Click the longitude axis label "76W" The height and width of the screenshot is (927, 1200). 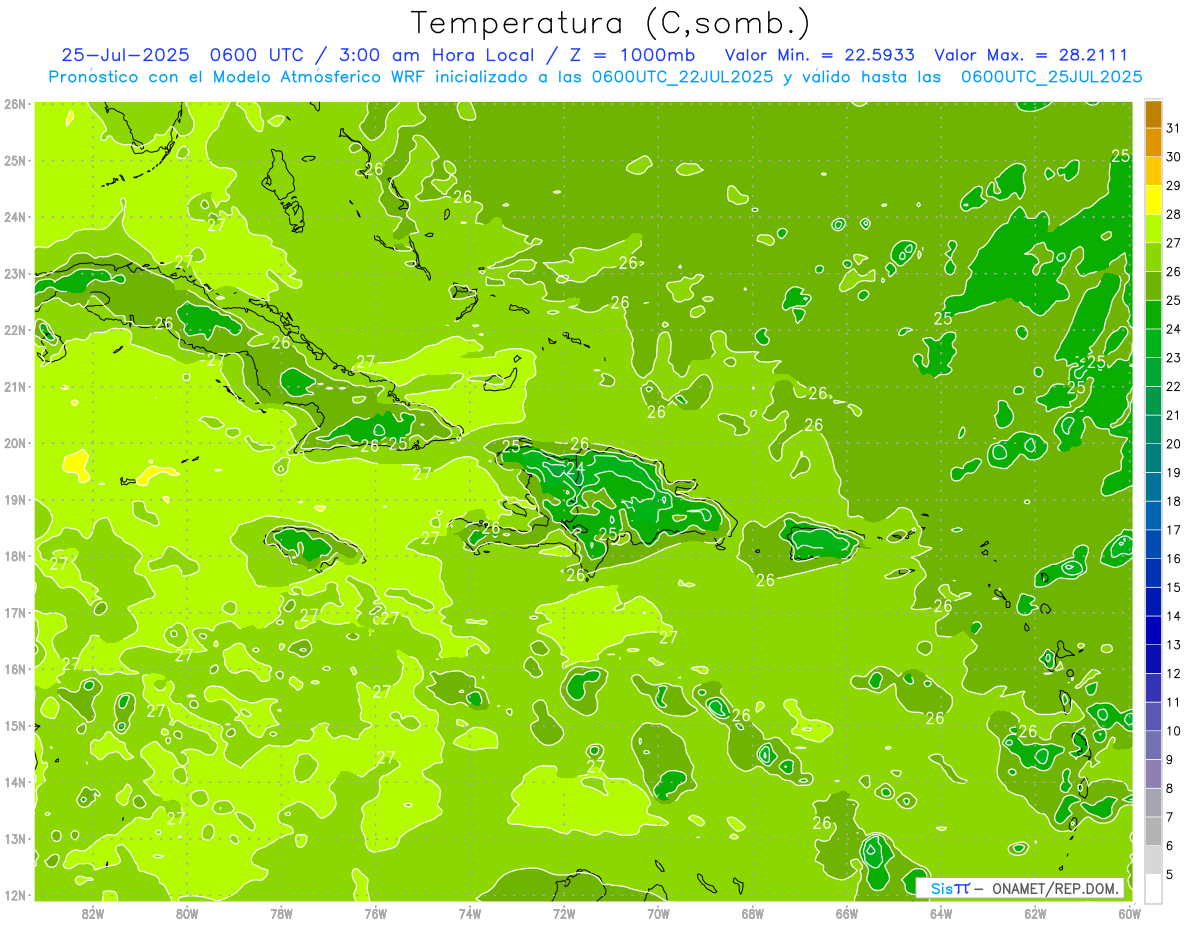[375, 913]
